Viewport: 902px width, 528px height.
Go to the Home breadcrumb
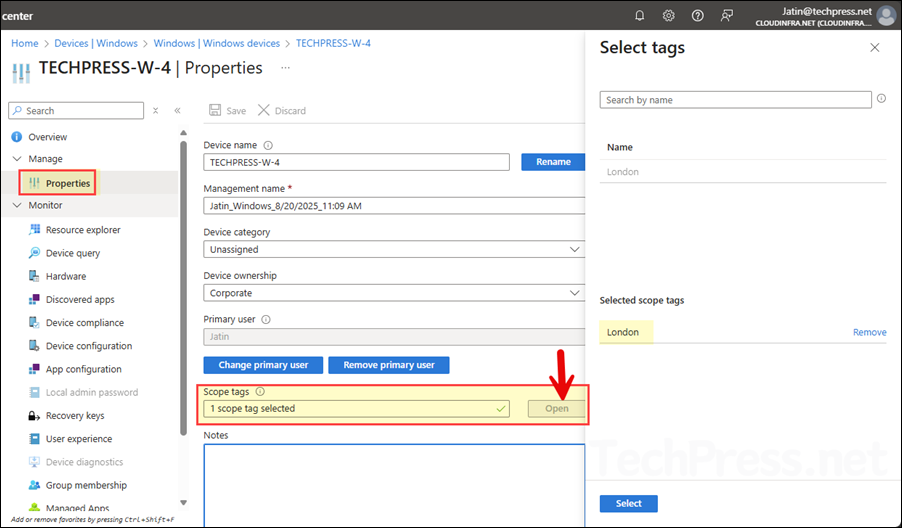coord(25,43)
